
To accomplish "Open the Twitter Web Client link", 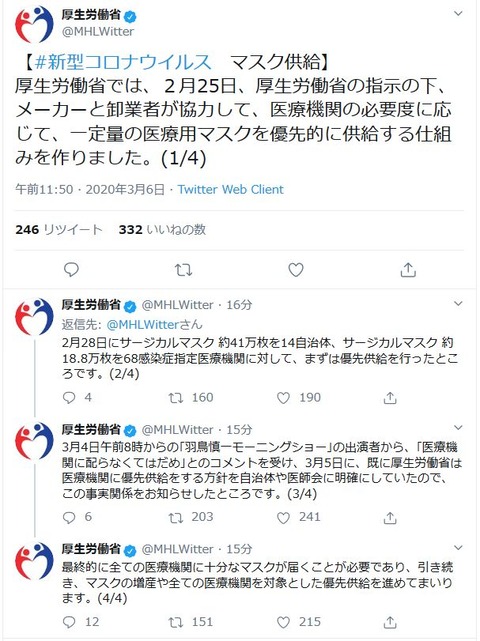I will click(230, 189).
